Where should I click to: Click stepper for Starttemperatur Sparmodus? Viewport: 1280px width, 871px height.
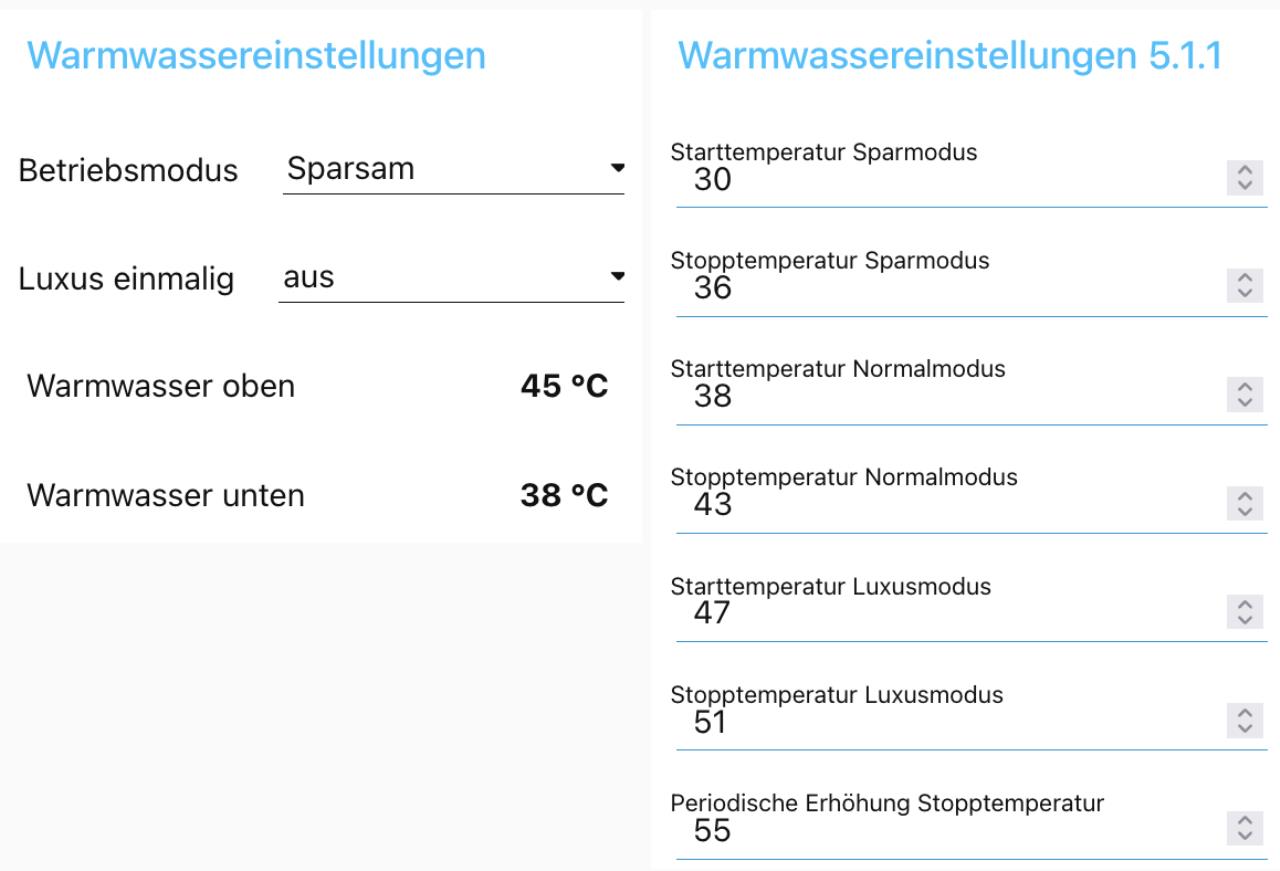[1244, 178]
